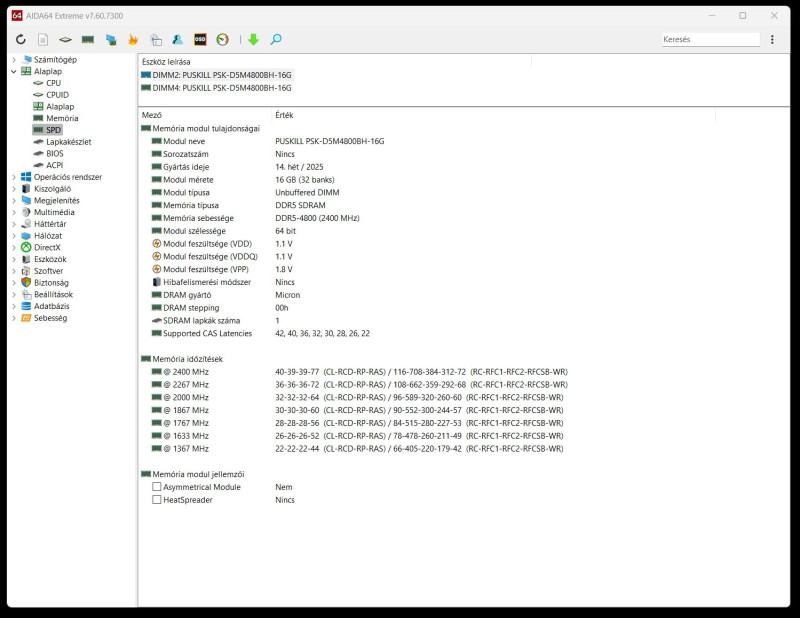This screenshot has height=618, width=800.
Task: Expand the Megjelenítés node
Action: (x=14, y=201)
